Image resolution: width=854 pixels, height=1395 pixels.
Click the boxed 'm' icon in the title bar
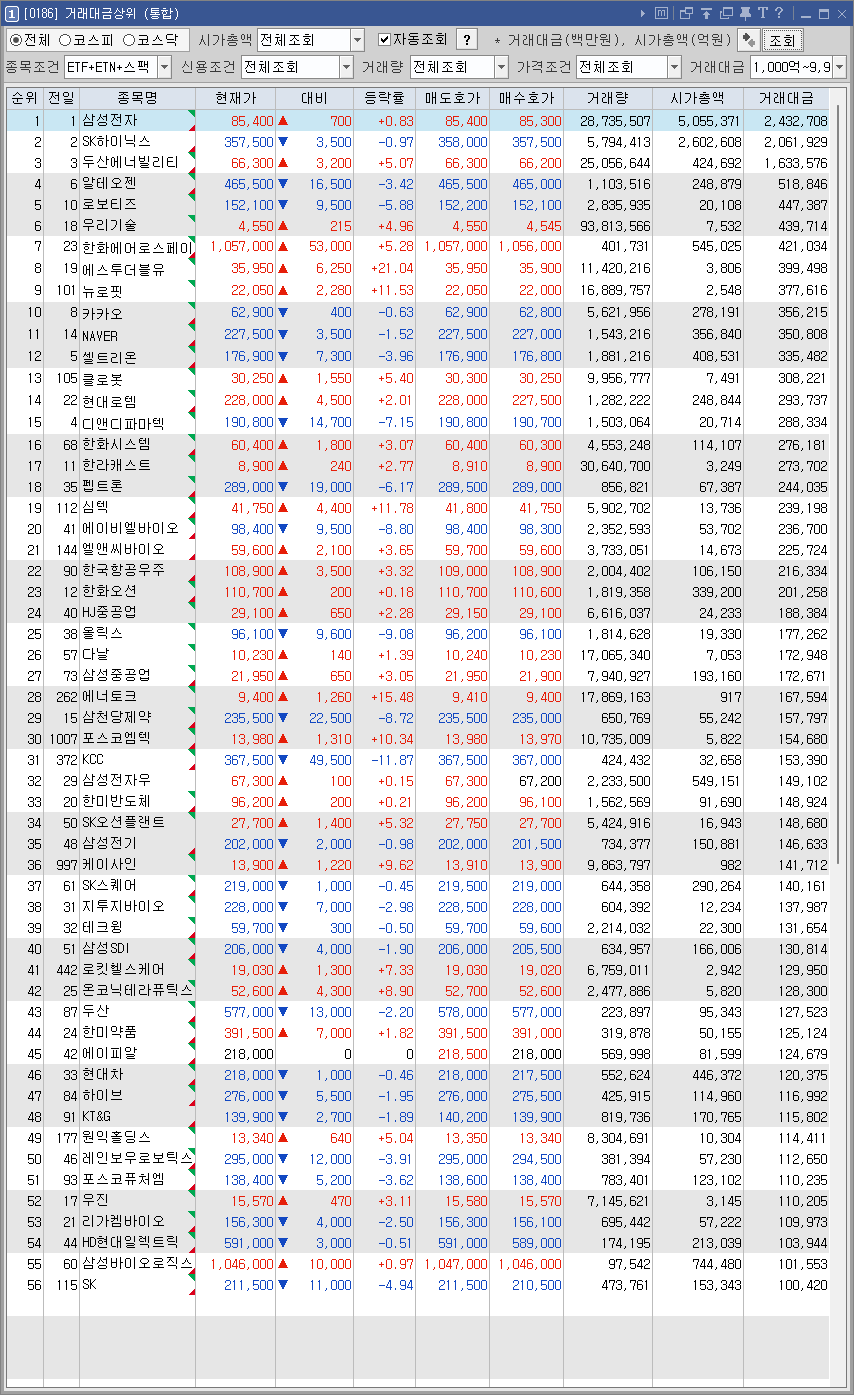661,13
